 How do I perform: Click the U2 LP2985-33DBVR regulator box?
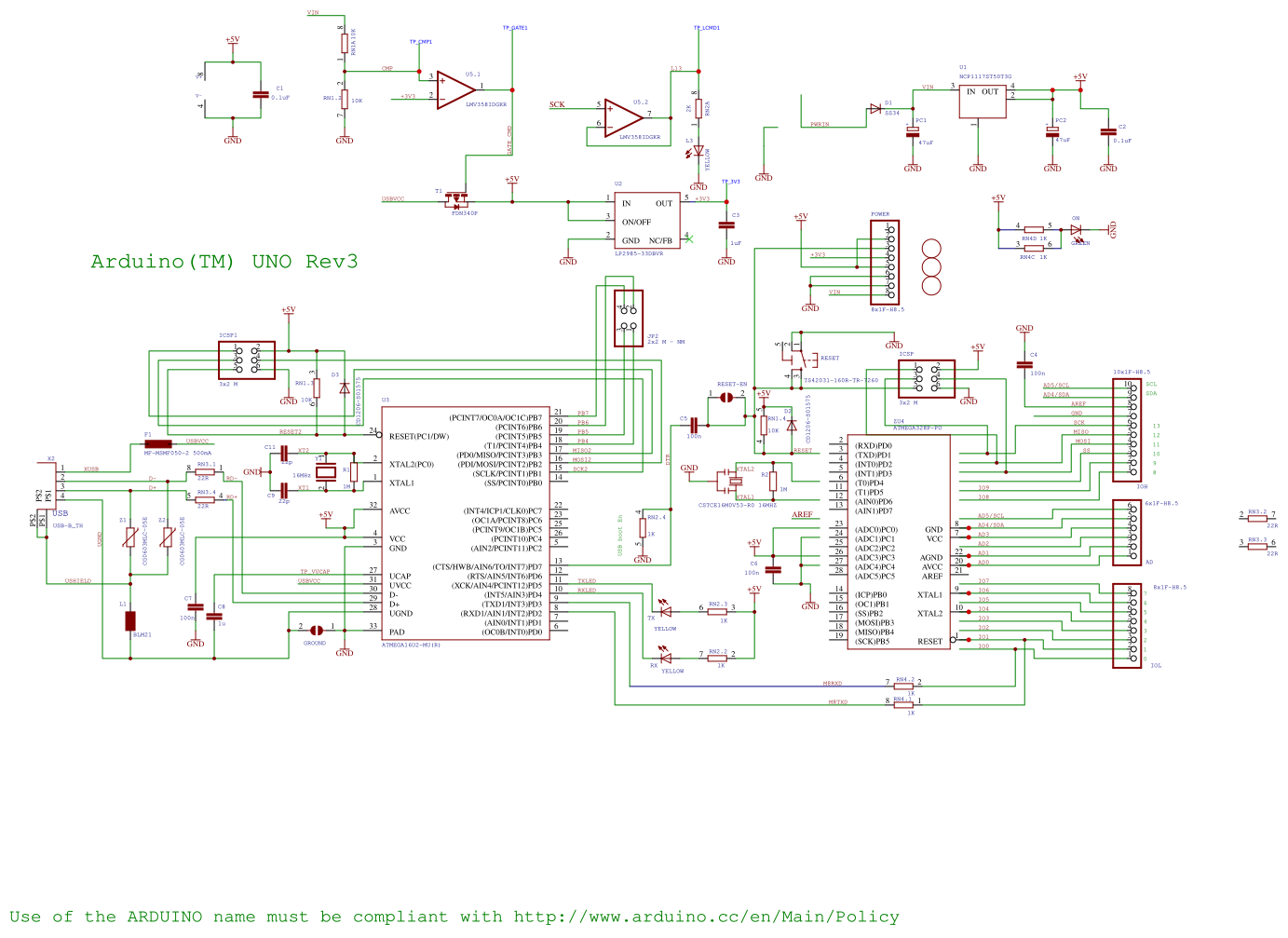tap(647, 221)
